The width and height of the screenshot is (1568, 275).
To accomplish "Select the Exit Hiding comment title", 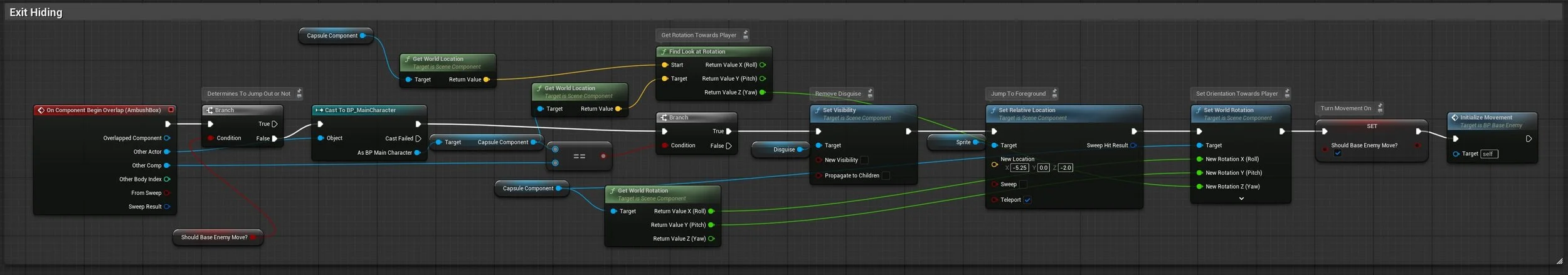I will [x=36, y=12].
